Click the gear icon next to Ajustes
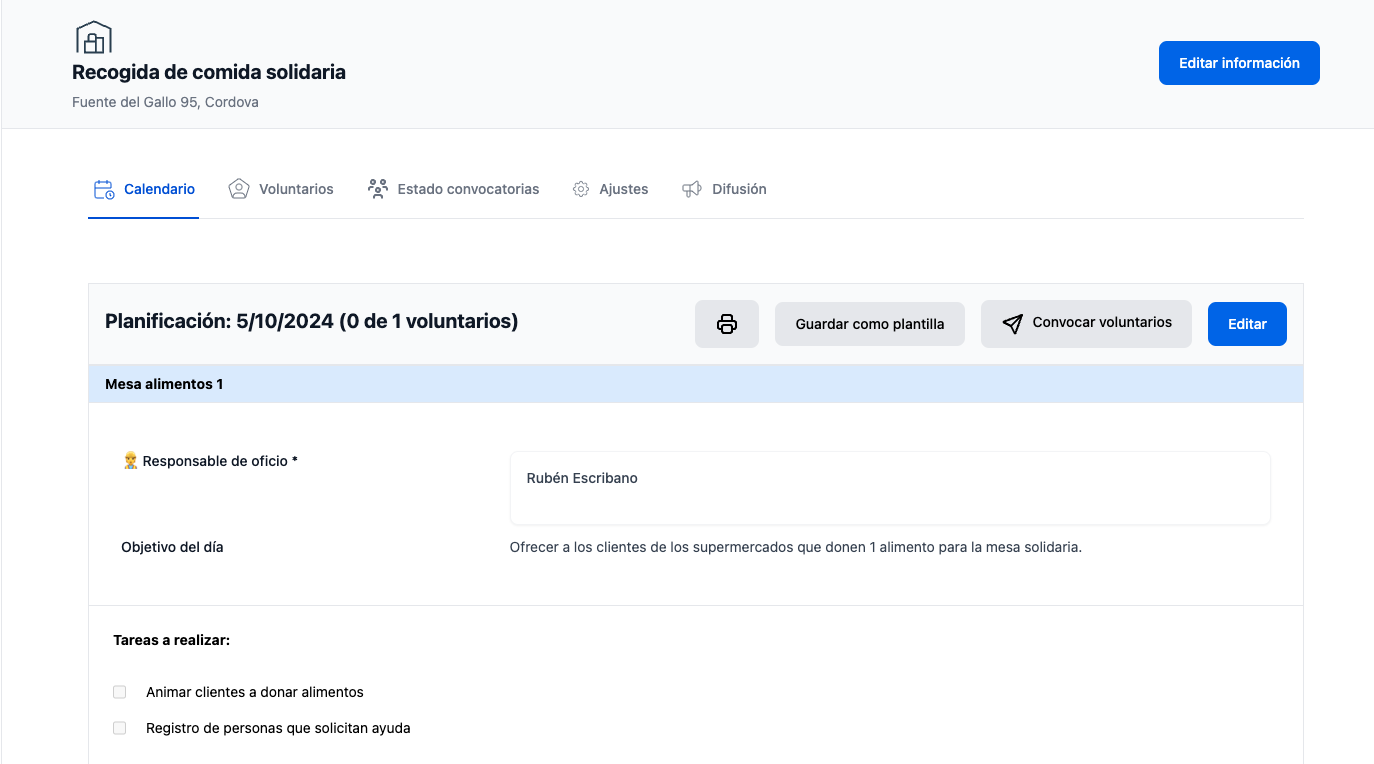 [581, 189]
